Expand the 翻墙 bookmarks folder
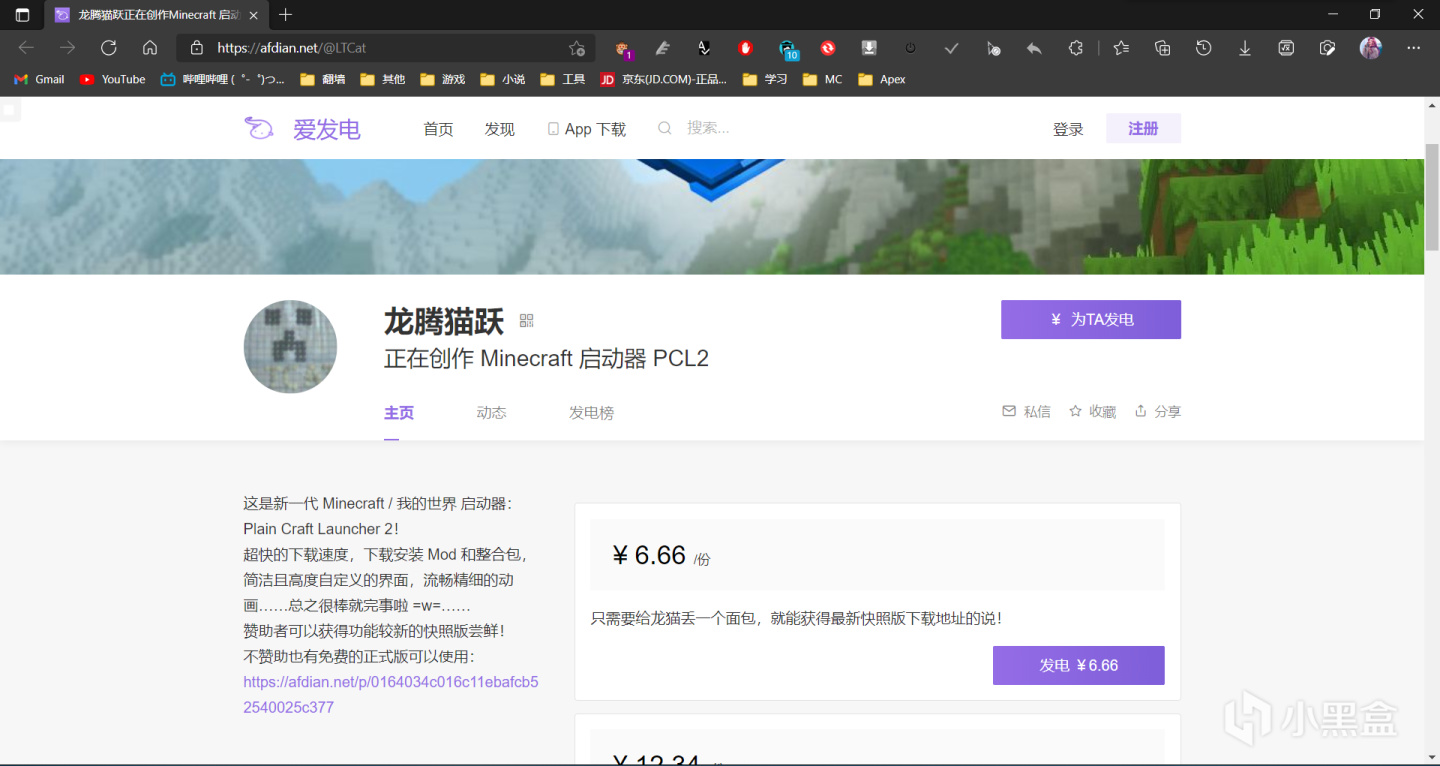The height and width of the screenshot is (766, 1440). pos(321,79)
